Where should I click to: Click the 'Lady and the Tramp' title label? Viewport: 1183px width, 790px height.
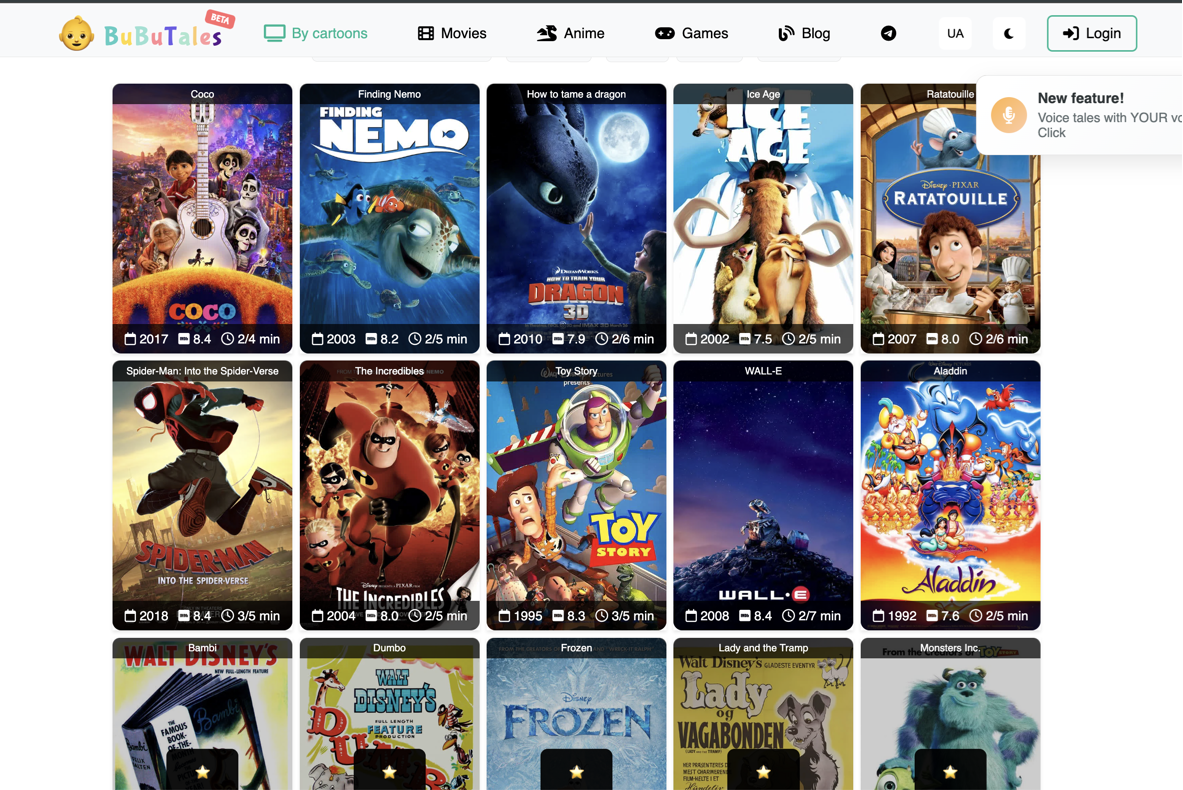pyautogui.click(x=764, y=647)
